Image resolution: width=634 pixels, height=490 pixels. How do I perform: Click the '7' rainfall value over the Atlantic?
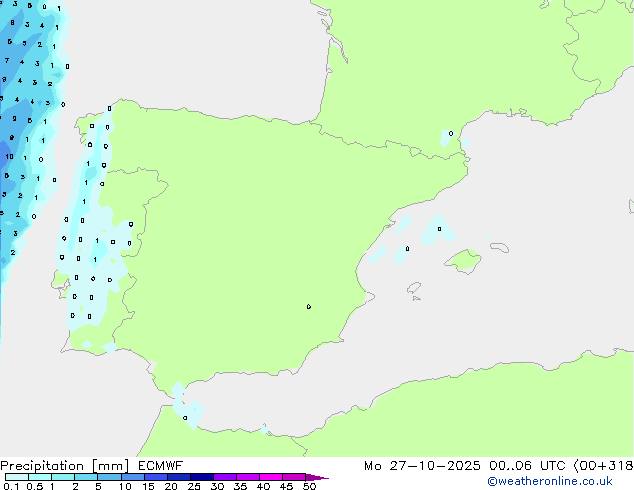click(x=7, y=61)
